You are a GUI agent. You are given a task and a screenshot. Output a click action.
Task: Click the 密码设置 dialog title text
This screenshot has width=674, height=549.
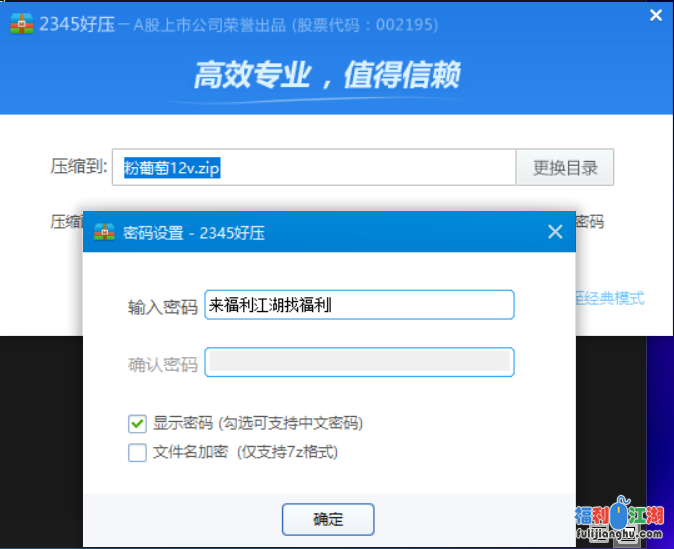coord(194,233)
